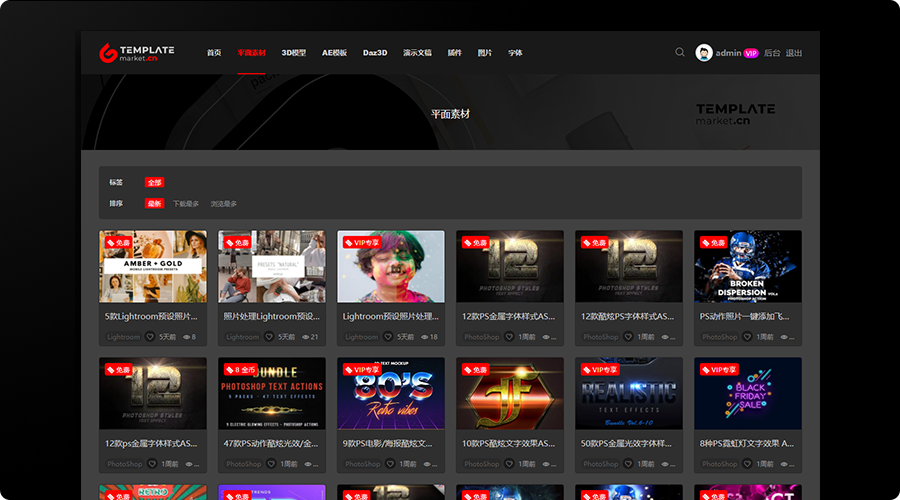Viewport: 900px width, 500px height.
Task: Click the 8 金币 price badge
Action: pyautogui.click(x=240, y=370)
